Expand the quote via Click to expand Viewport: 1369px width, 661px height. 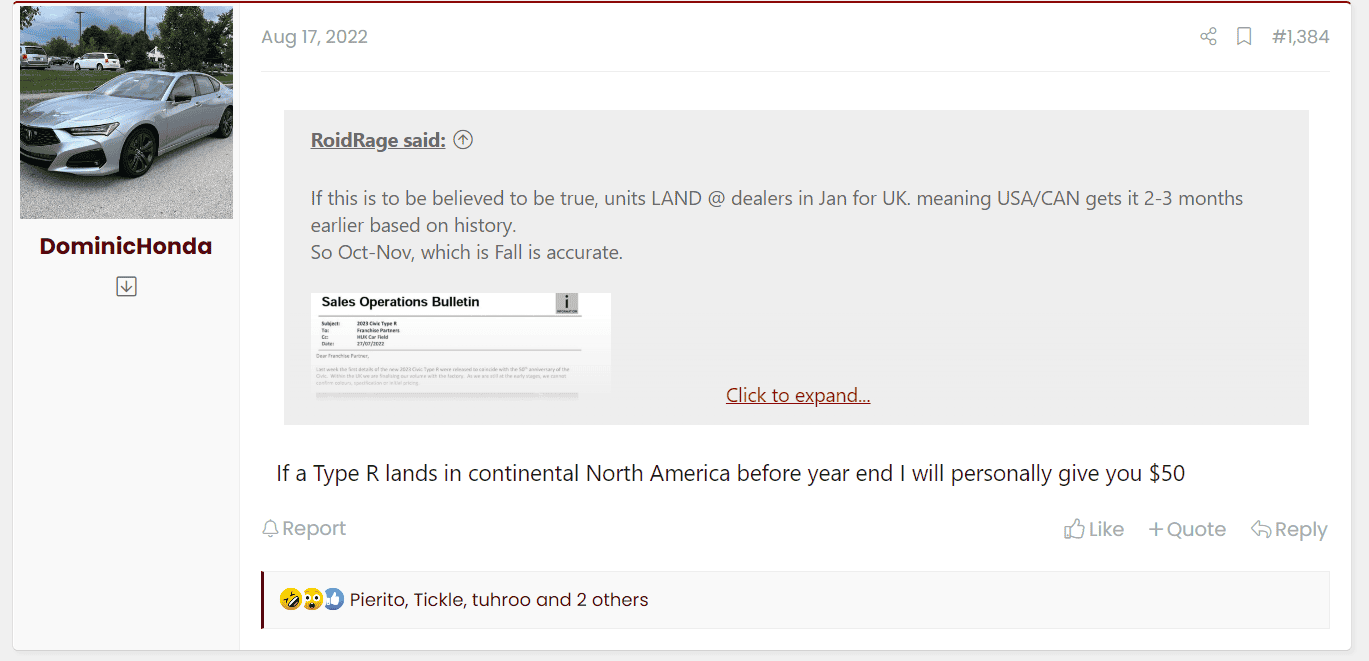[x=798, y=395]
